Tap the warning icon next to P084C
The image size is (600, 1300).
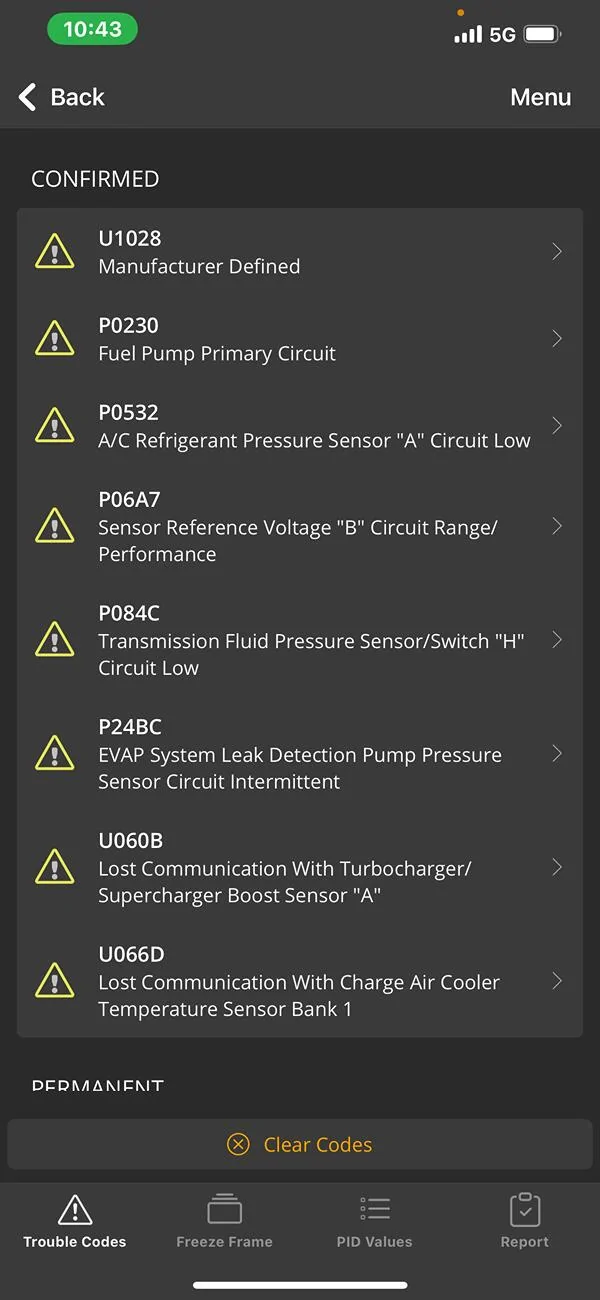[x=55, y=640]
